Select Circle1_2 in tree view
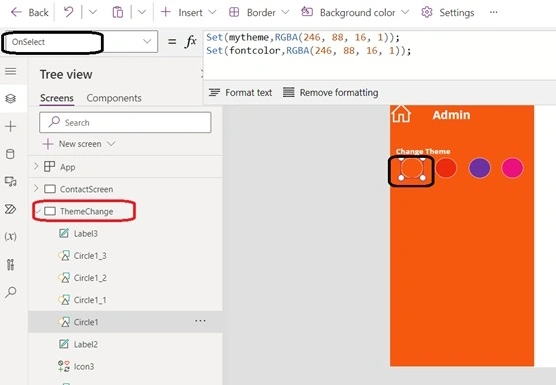The height and width of the screenshot is (385, 556). click(90, 278)
